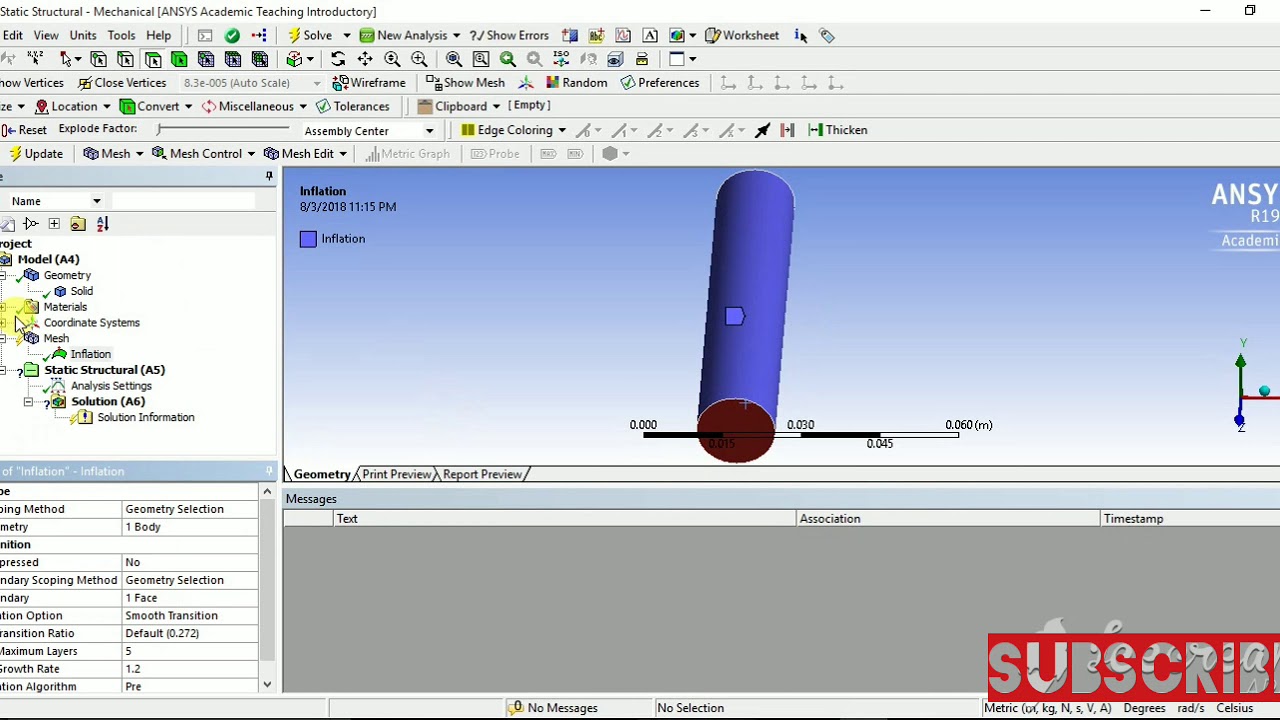This screenshot has height=720, width=1280.
Task: Click the Show Errors button
Action: click(509, 35)
